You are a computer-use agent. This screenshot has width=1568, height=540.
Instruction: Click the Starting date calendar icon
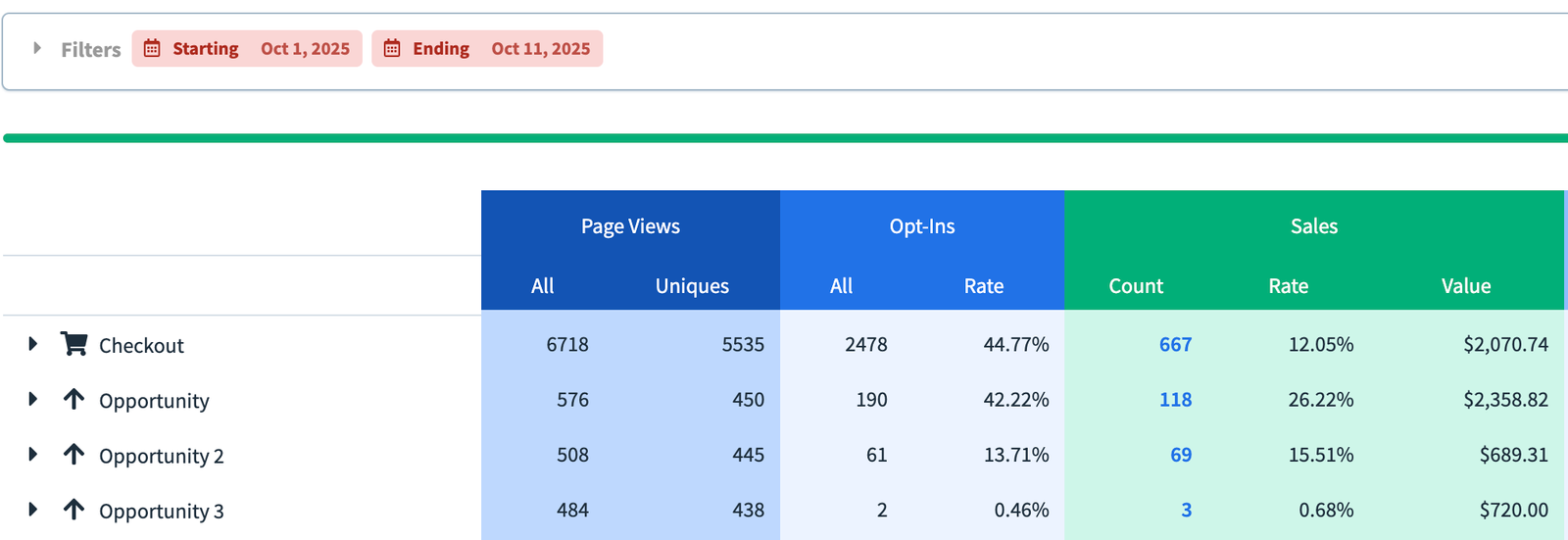coord(152,48)
